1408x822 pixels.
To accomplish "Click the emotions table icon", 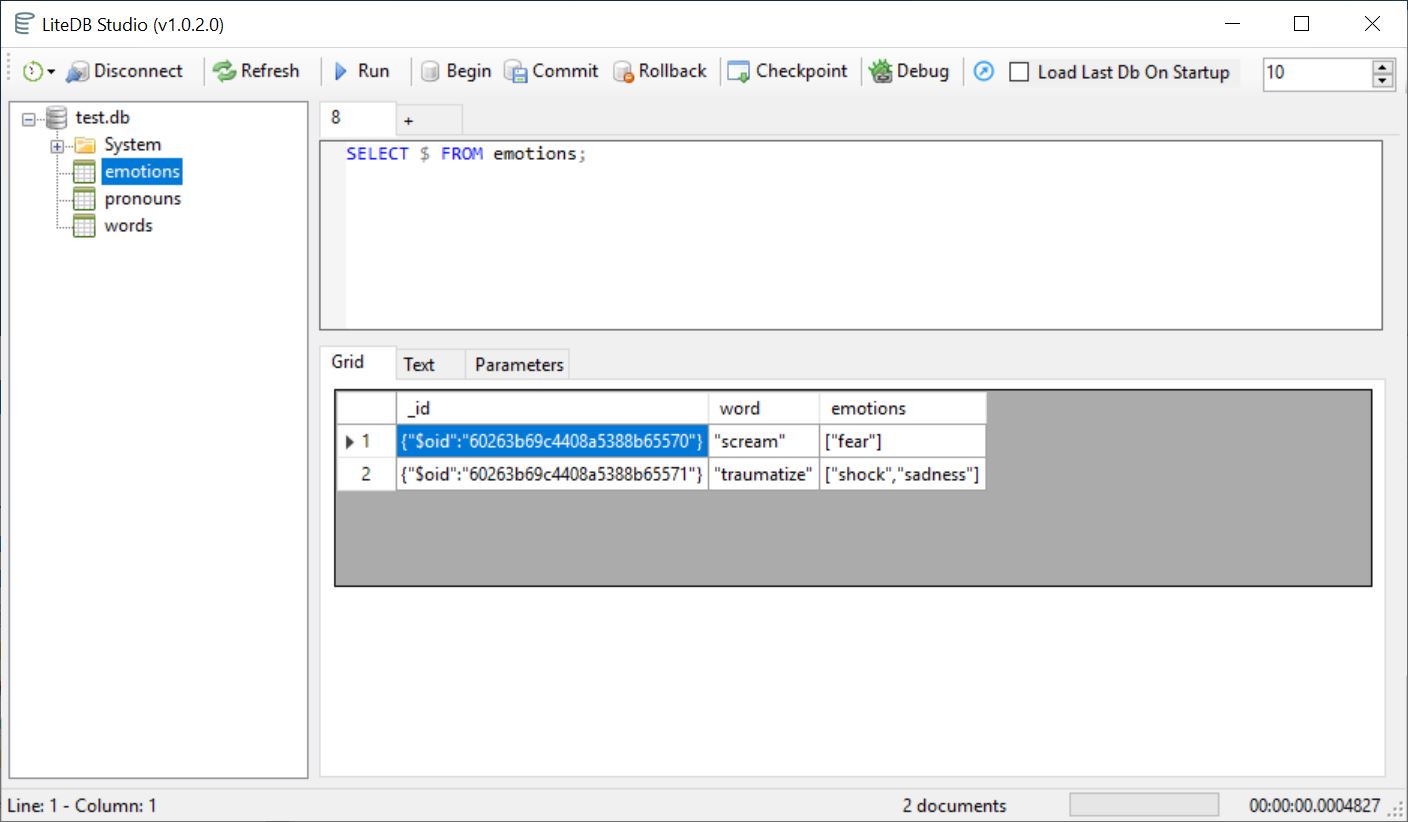I will pyautogui.click(x=85, y=172).
